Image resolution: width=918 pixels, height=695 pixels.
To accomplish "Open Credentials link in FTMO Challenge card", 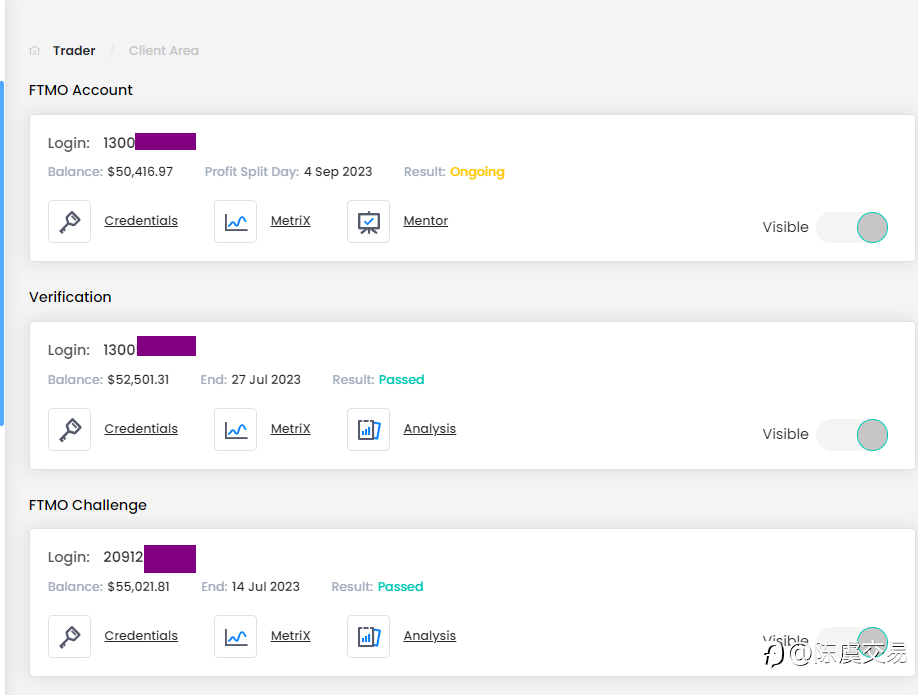I will pos(141,636).
